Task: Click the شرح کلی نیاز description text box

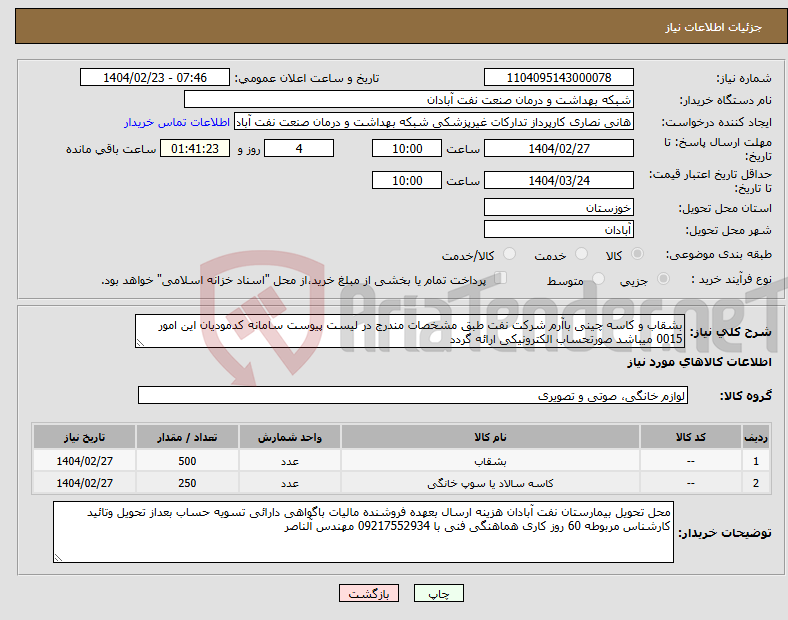Action: (410, 332)
